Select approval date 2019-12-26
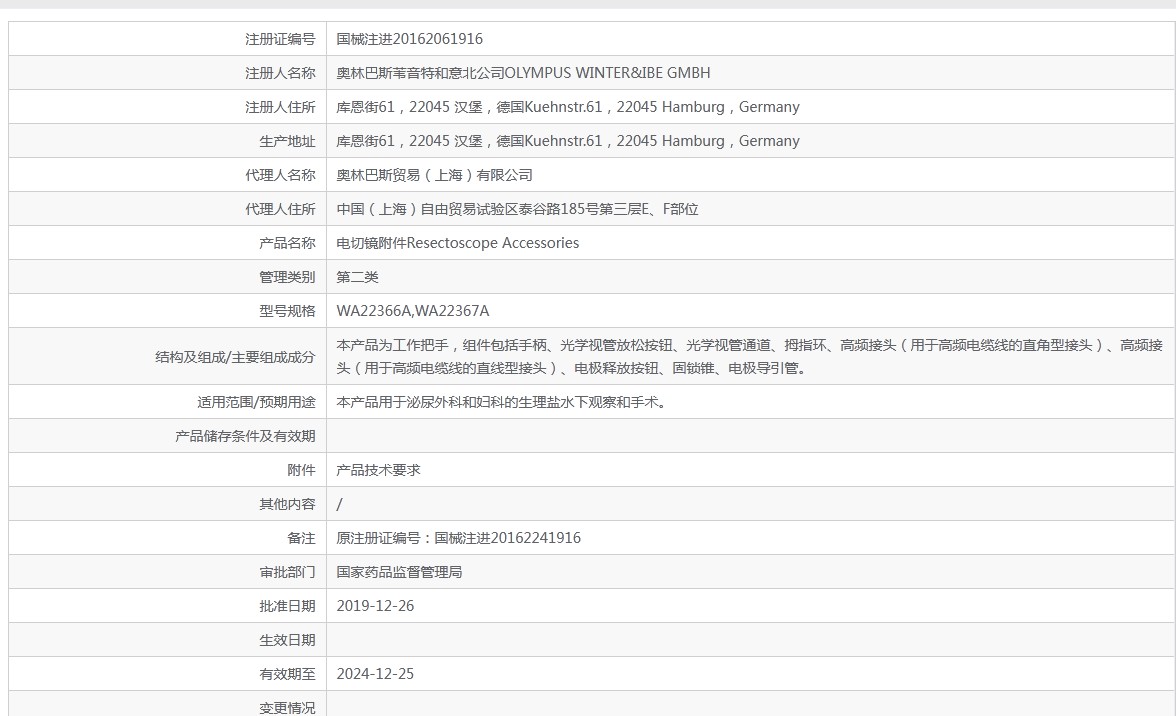This screenshot has width=1176, height=716. [x=375, y=606]
